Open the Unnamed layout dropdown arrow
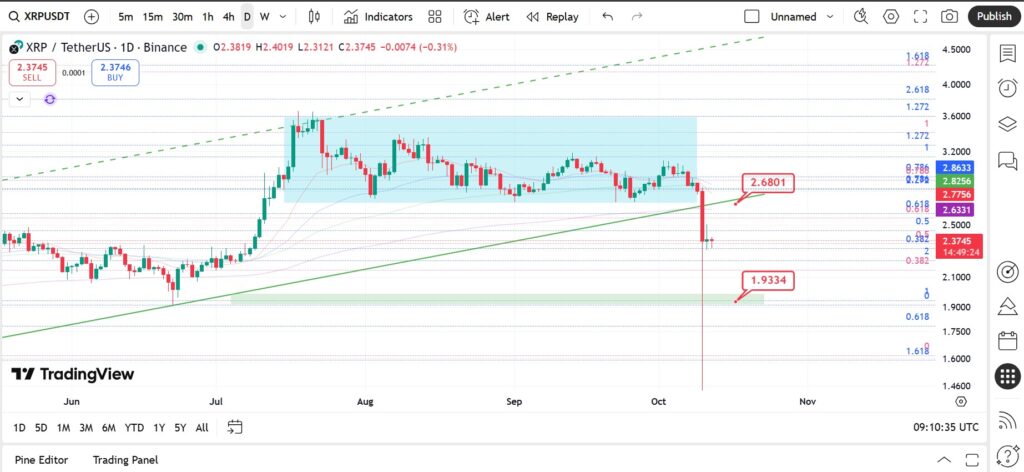This screenshot has height=472, width=1024. (830, 17)
